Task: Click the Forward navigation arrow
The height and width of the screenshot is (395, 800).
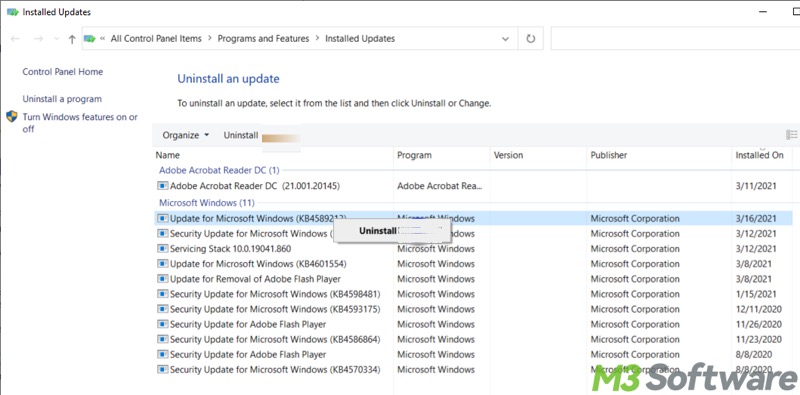Action: coord(38,39)
